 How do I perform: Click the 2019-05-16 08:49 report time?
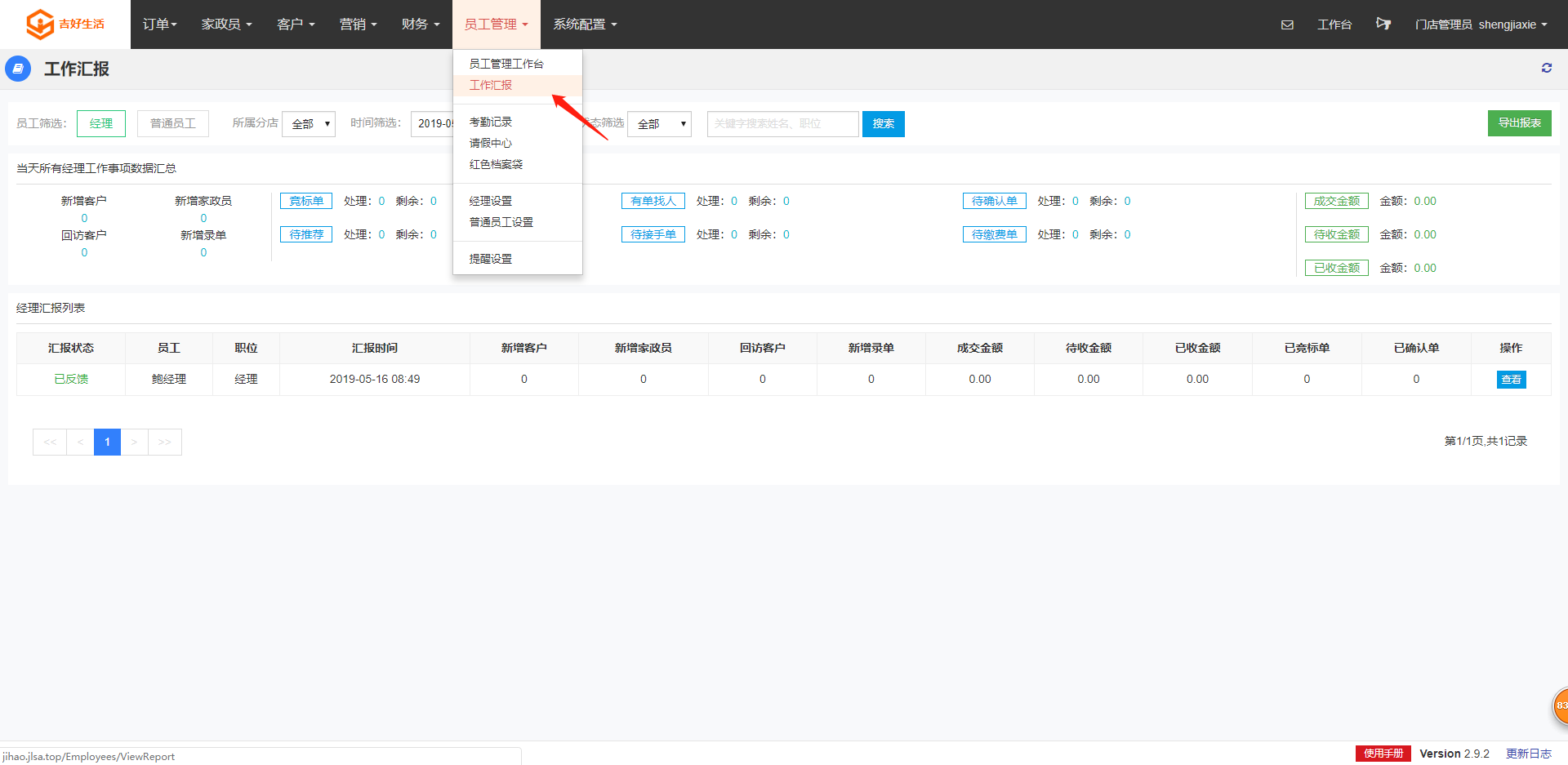pos(375,379)
